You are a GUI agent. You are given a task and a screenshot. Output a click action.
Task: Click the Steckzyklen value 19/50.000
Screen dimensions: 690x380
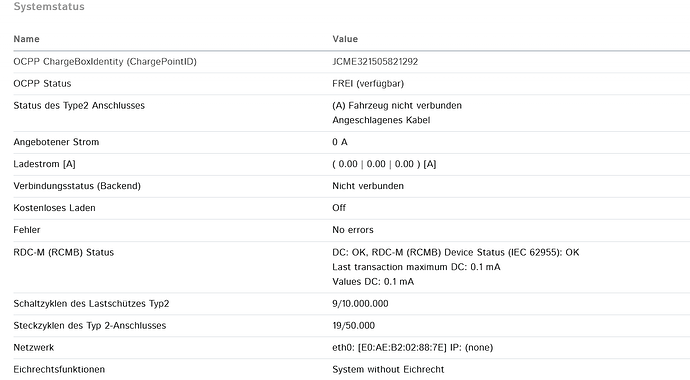pos(354,325)
